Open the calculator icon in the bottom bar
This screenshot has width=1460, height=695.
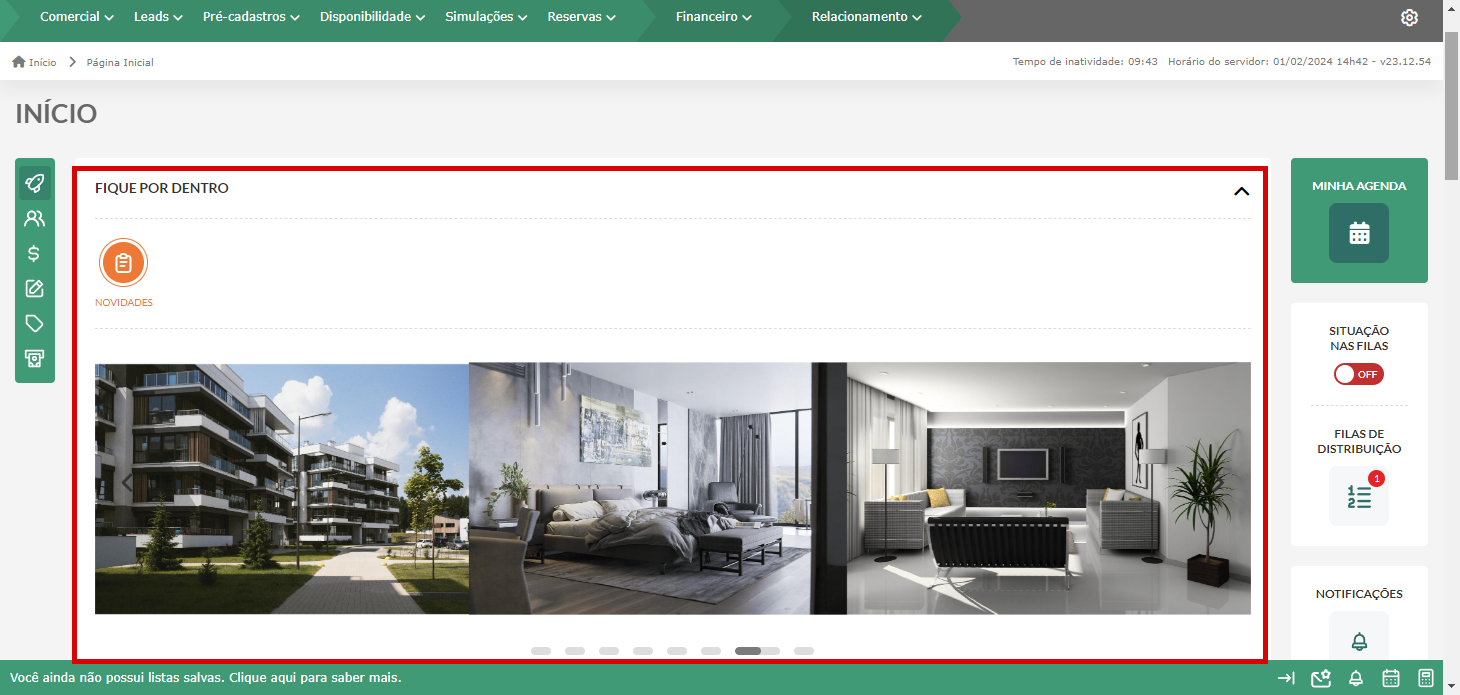pos(1426,678)
